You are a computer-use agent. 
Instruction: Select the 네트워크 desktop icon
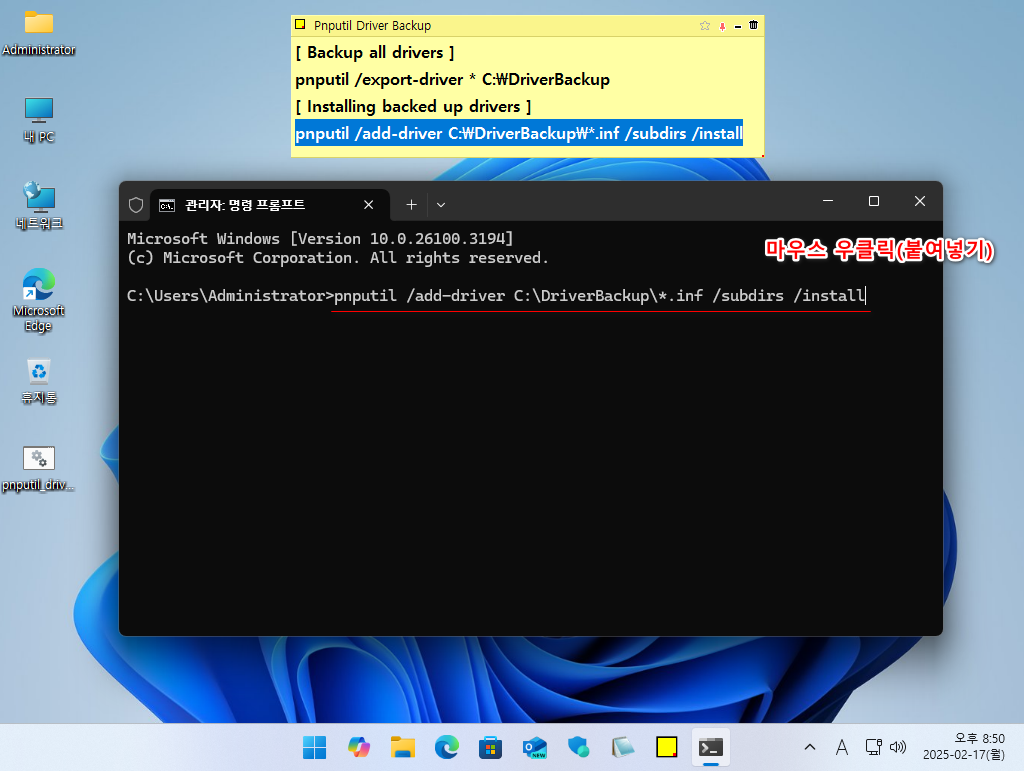pyautogui.click(x=39, y=206)
